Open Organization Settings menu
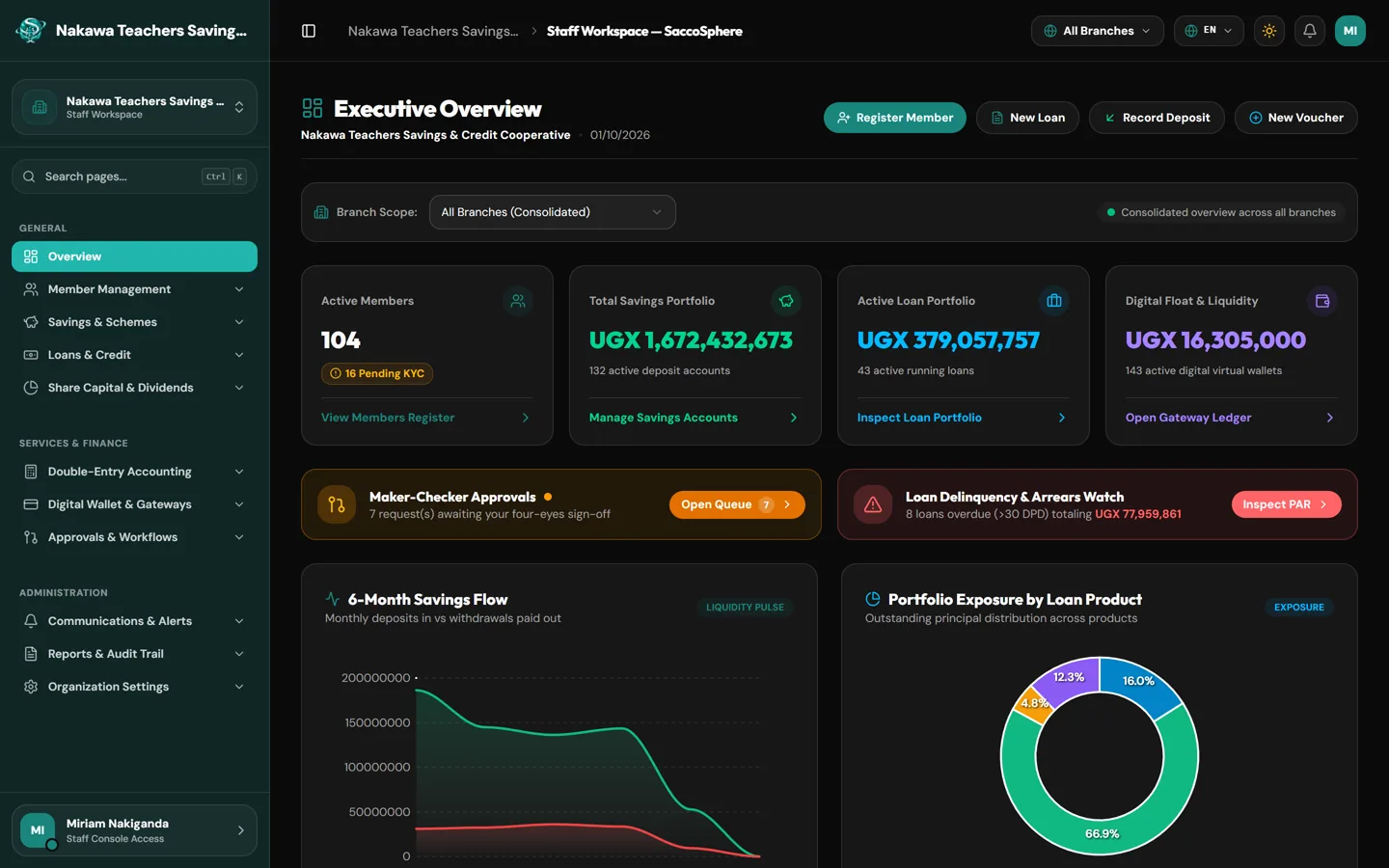Screen dimensions: 1389x868 [x=134, y=687]
